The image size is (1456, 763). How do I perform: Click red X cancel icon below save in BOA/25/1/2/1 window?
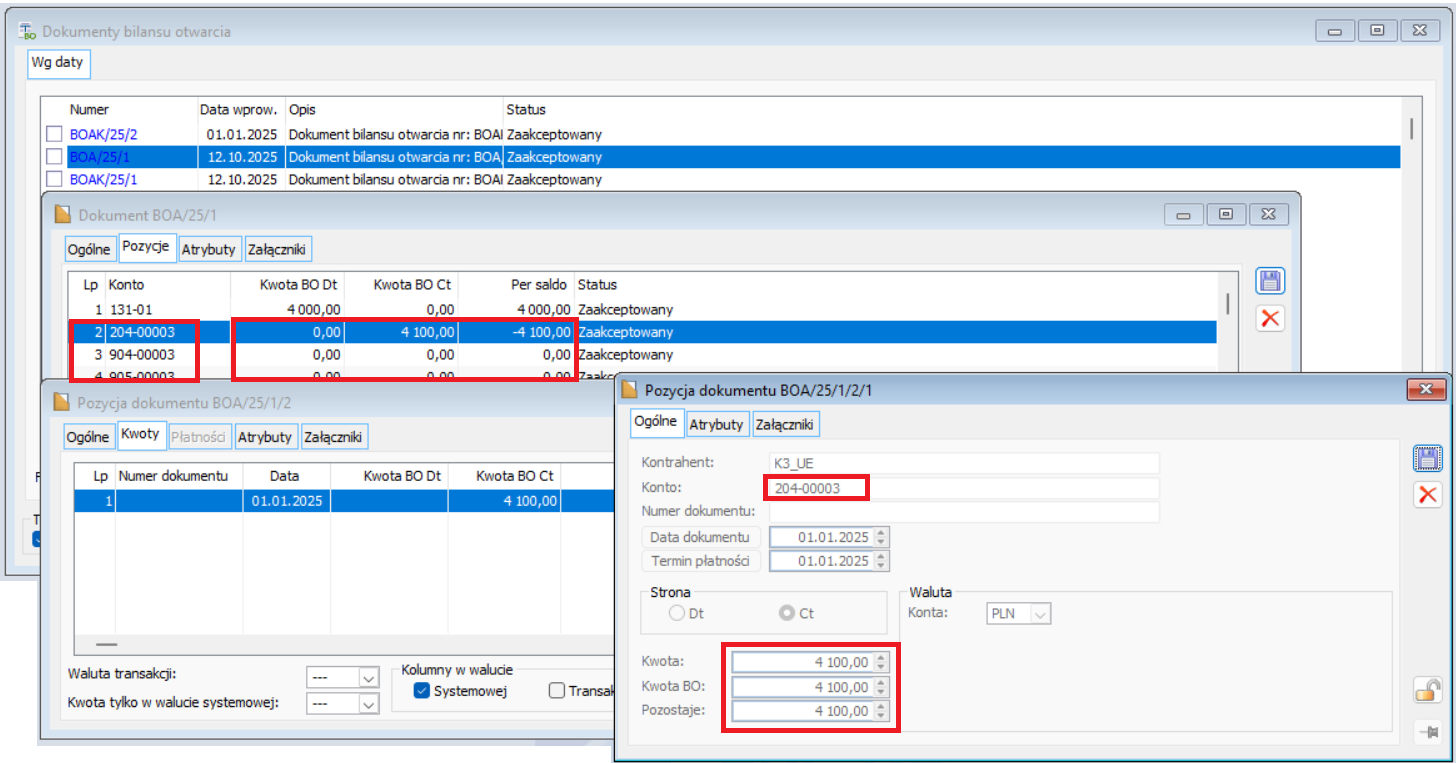coord(1427,494)
